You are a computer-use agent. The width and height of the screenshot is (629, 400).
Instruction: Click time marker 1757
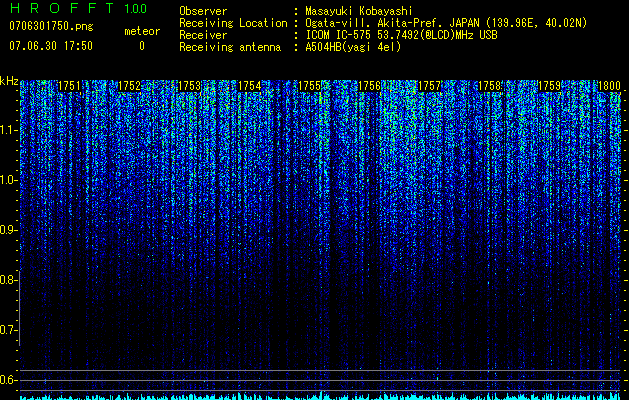tap(430, 86)
